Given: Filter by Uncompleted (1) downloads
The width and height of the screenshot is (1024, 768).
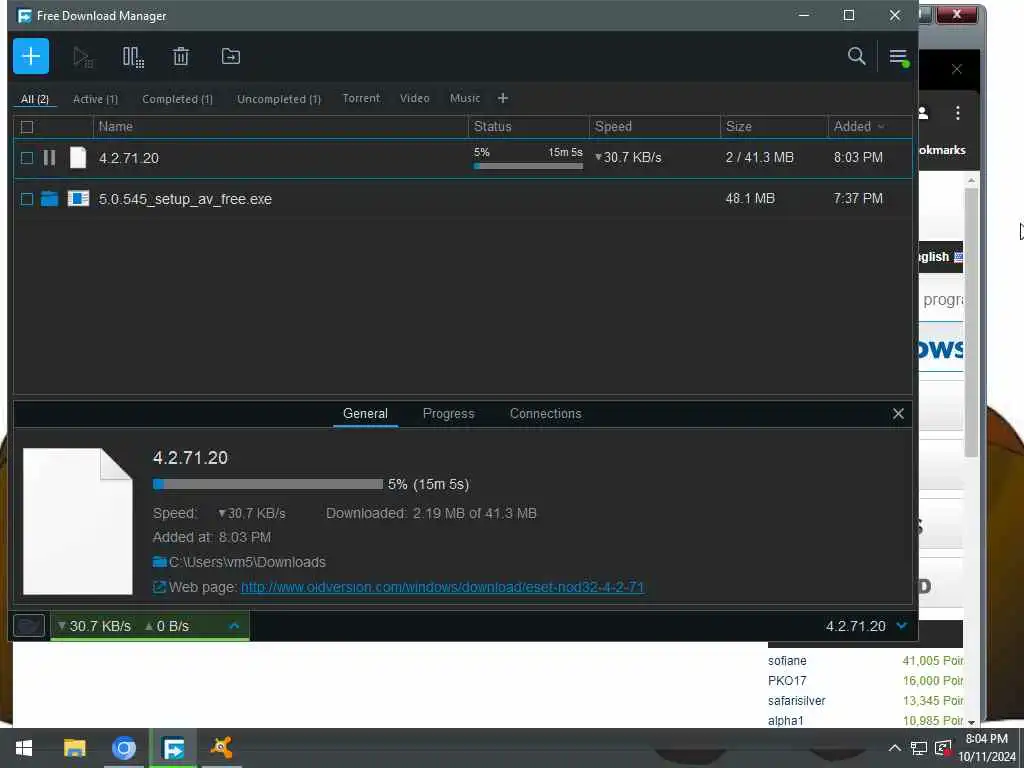Looking at the screenshot, I should pos(279,99).
